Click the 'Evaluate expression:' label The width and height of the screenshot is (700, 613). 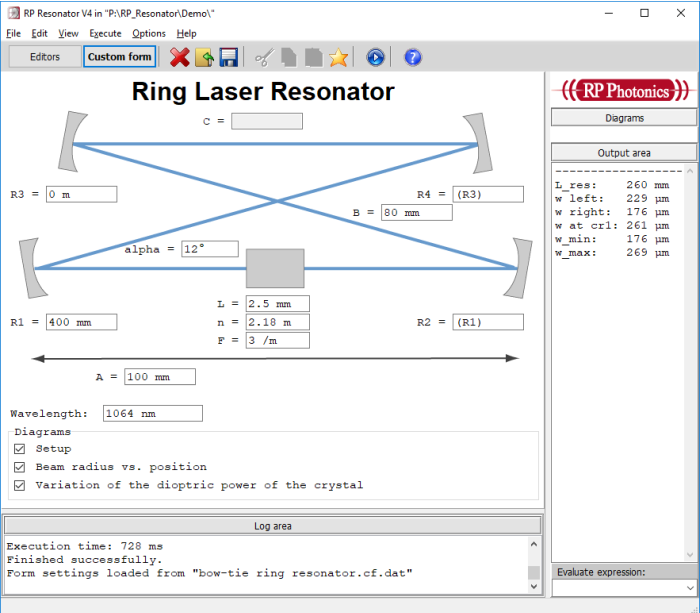601,572
